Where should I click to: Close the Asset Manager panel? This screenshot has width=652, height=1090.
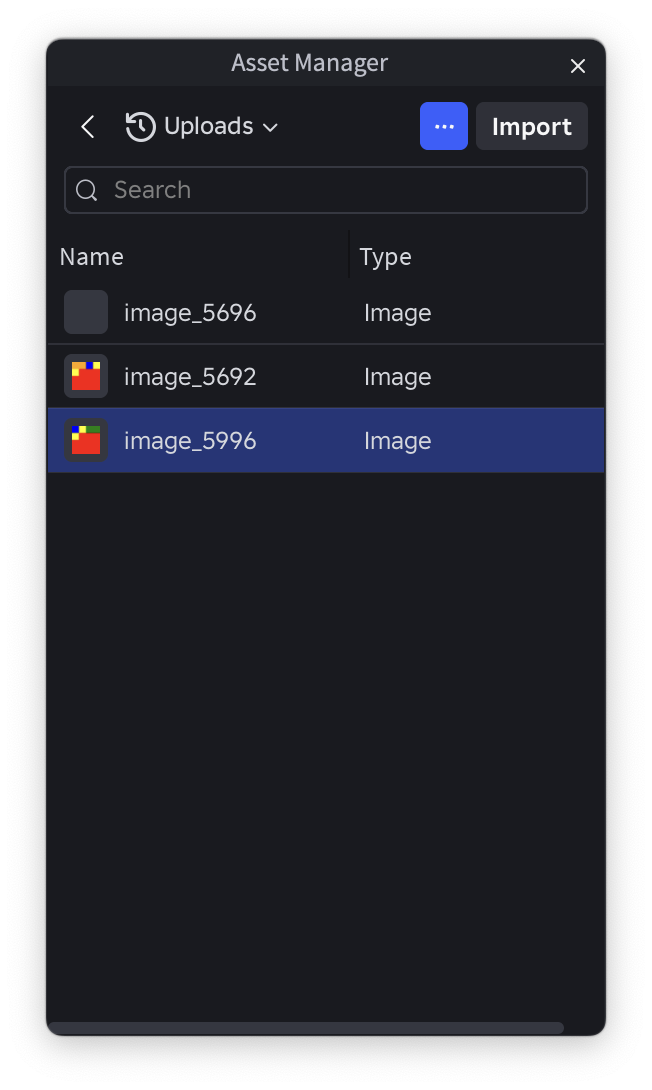click(578, 66)
